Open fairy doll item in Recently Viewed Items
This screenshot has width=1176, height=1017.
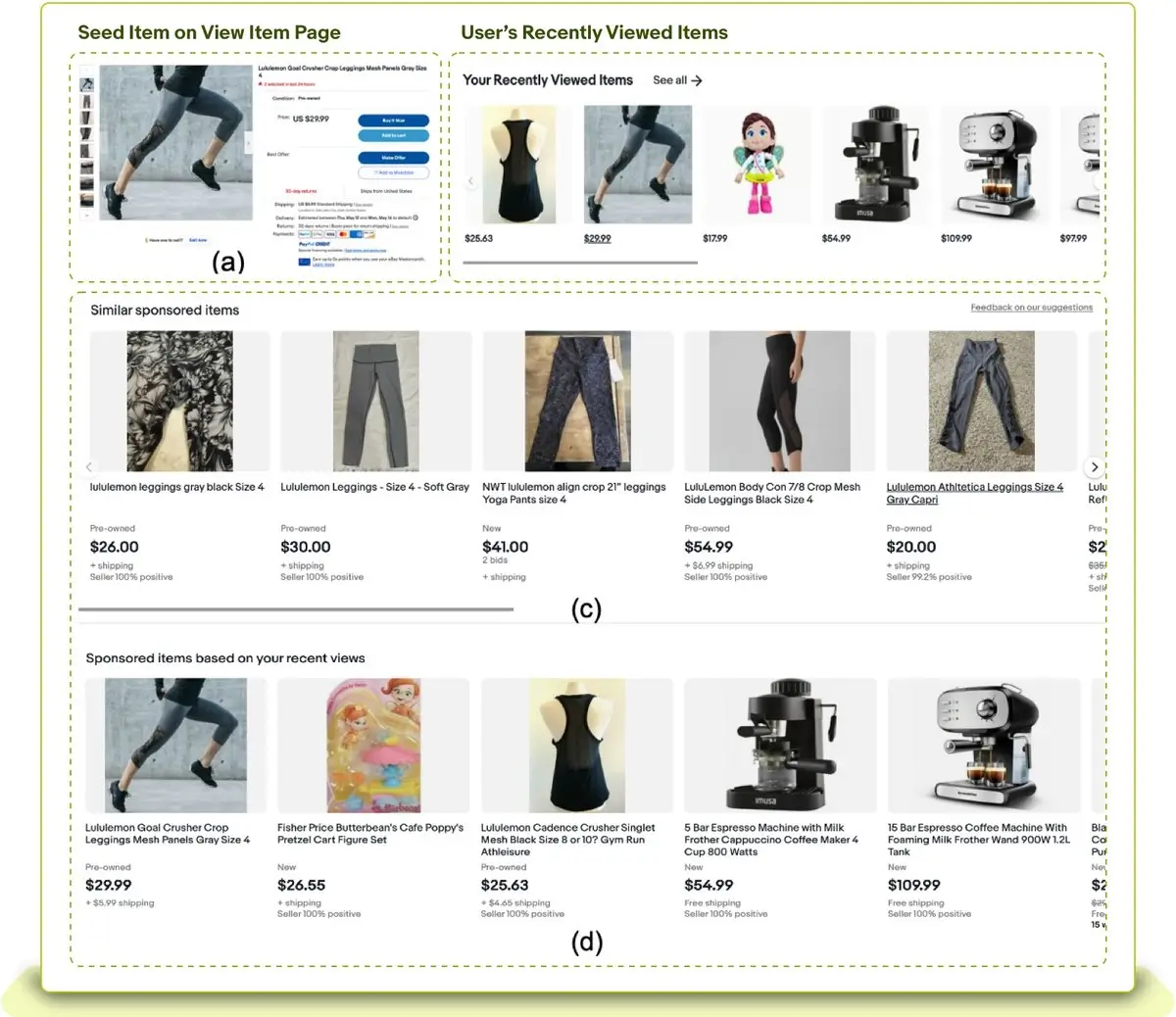pos(757,165)
